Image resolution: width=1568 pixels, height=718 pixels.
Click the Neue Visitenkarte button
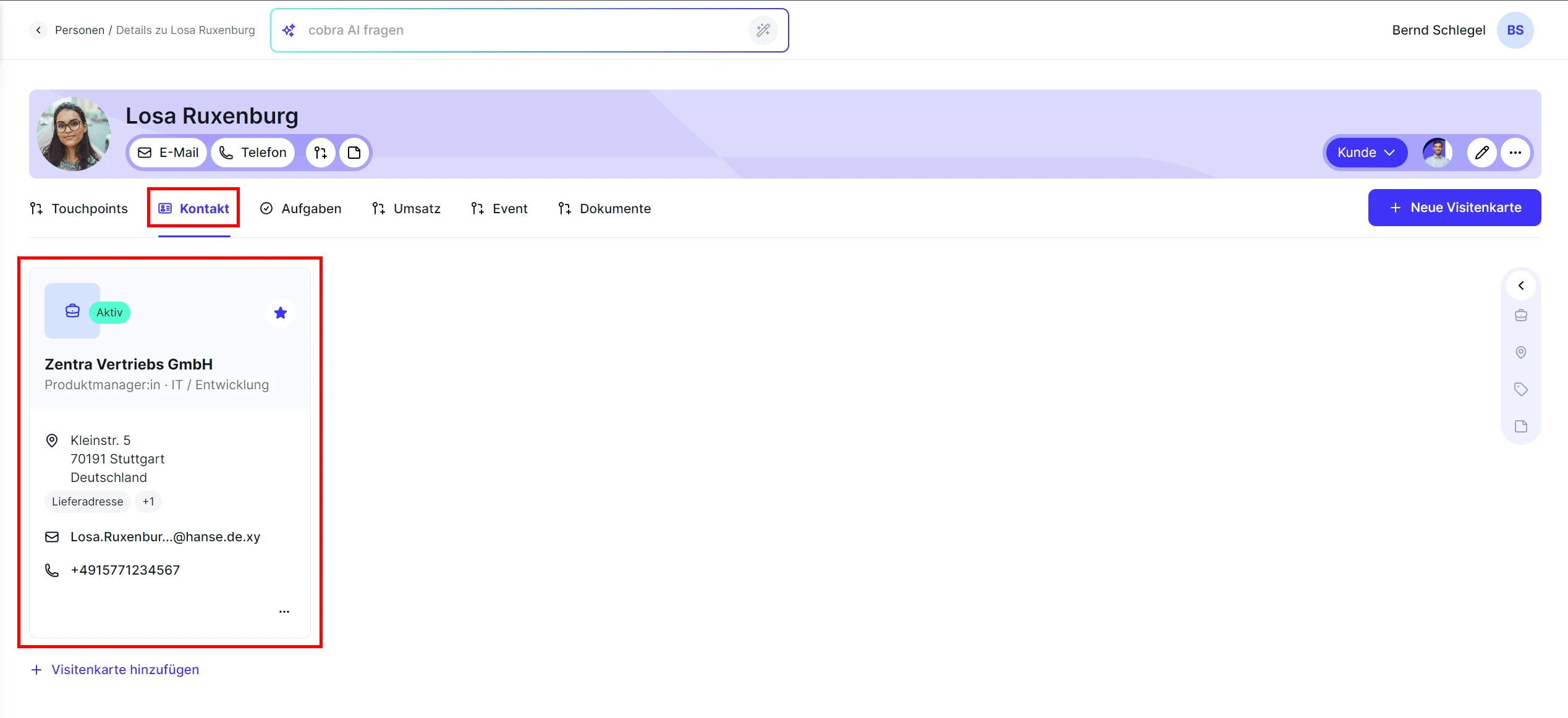pos(1454,208)
